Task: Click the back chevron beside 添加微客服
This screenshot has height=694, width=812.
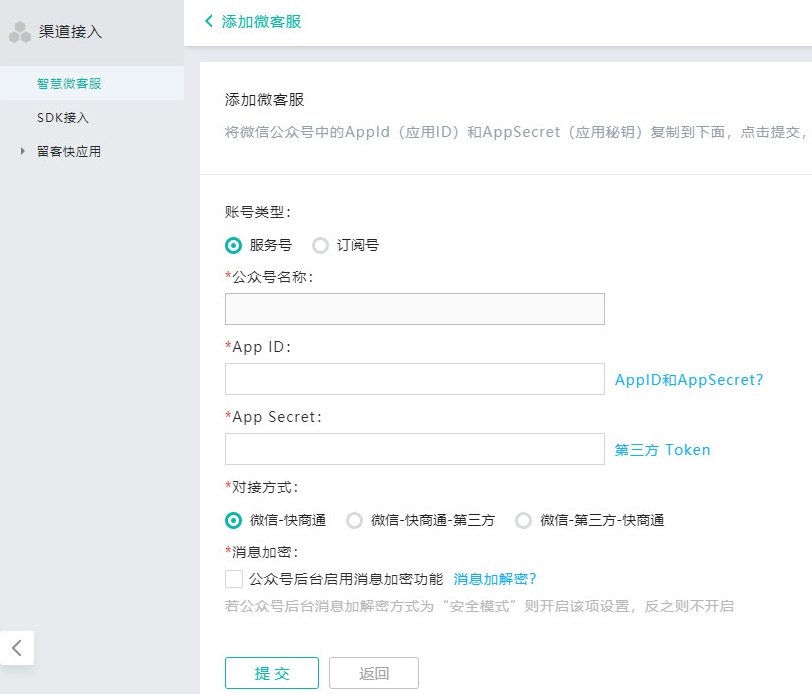Action: pyautogui.click(x=209, y=21)
